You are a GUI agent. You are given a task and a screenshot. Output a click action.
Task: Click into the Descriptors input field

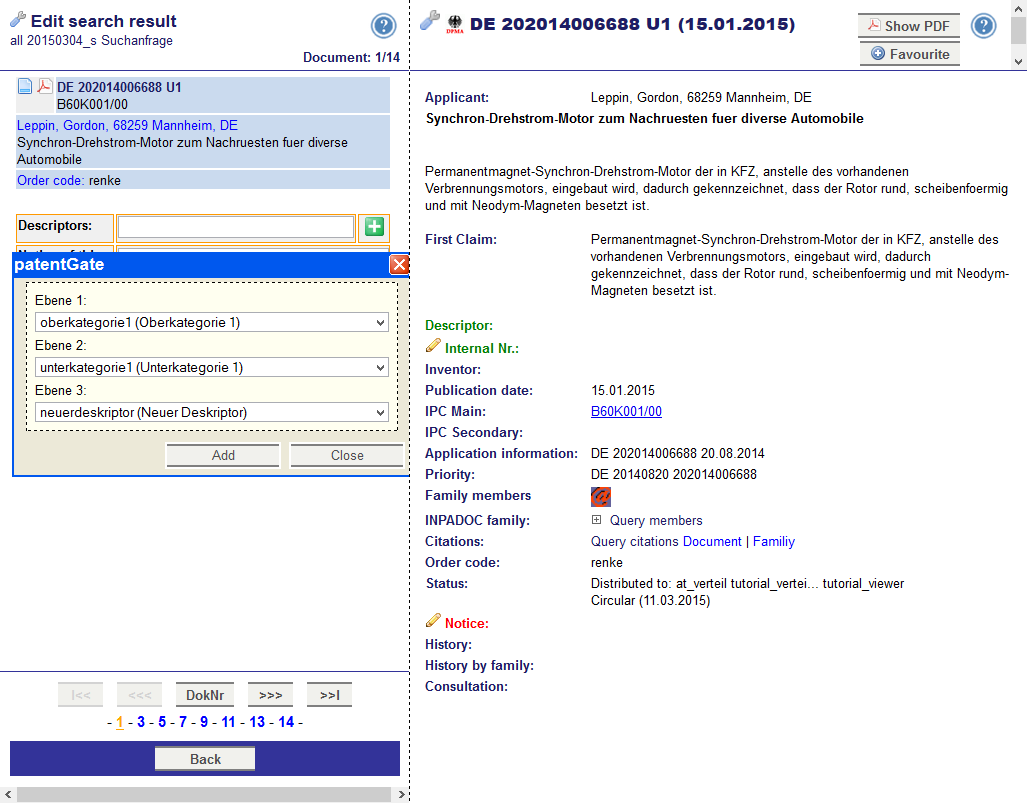(x=236, y=227)
